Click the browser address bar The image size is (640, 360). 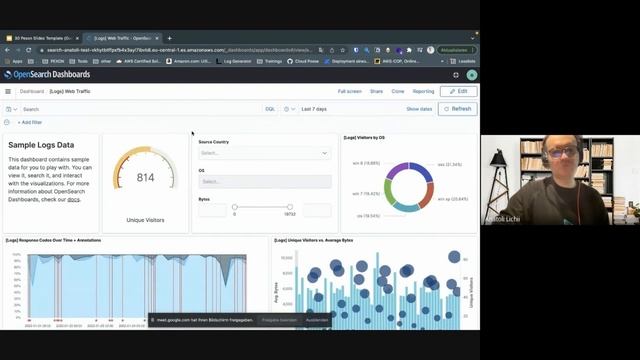[x=180, y=50]
